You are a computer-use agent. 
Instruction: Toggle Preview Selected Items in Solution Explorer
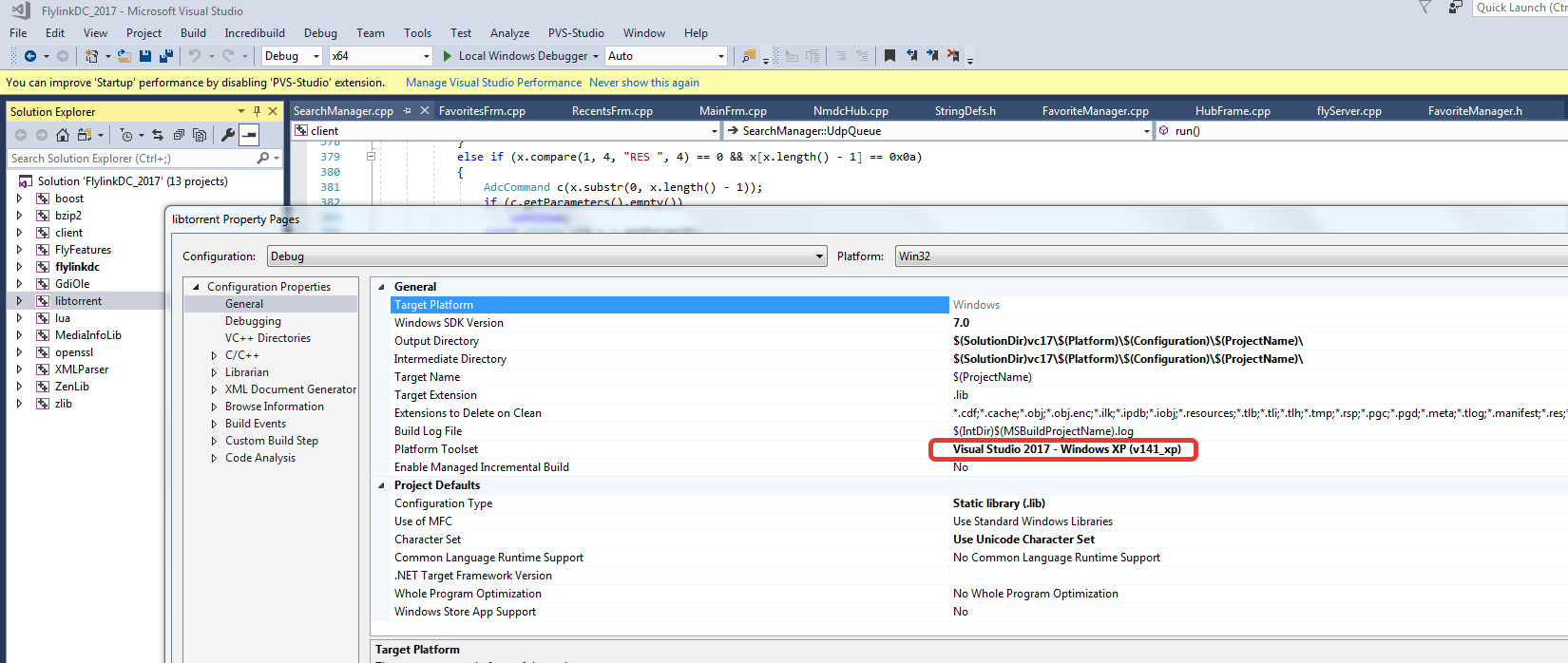tap(249, 135)
